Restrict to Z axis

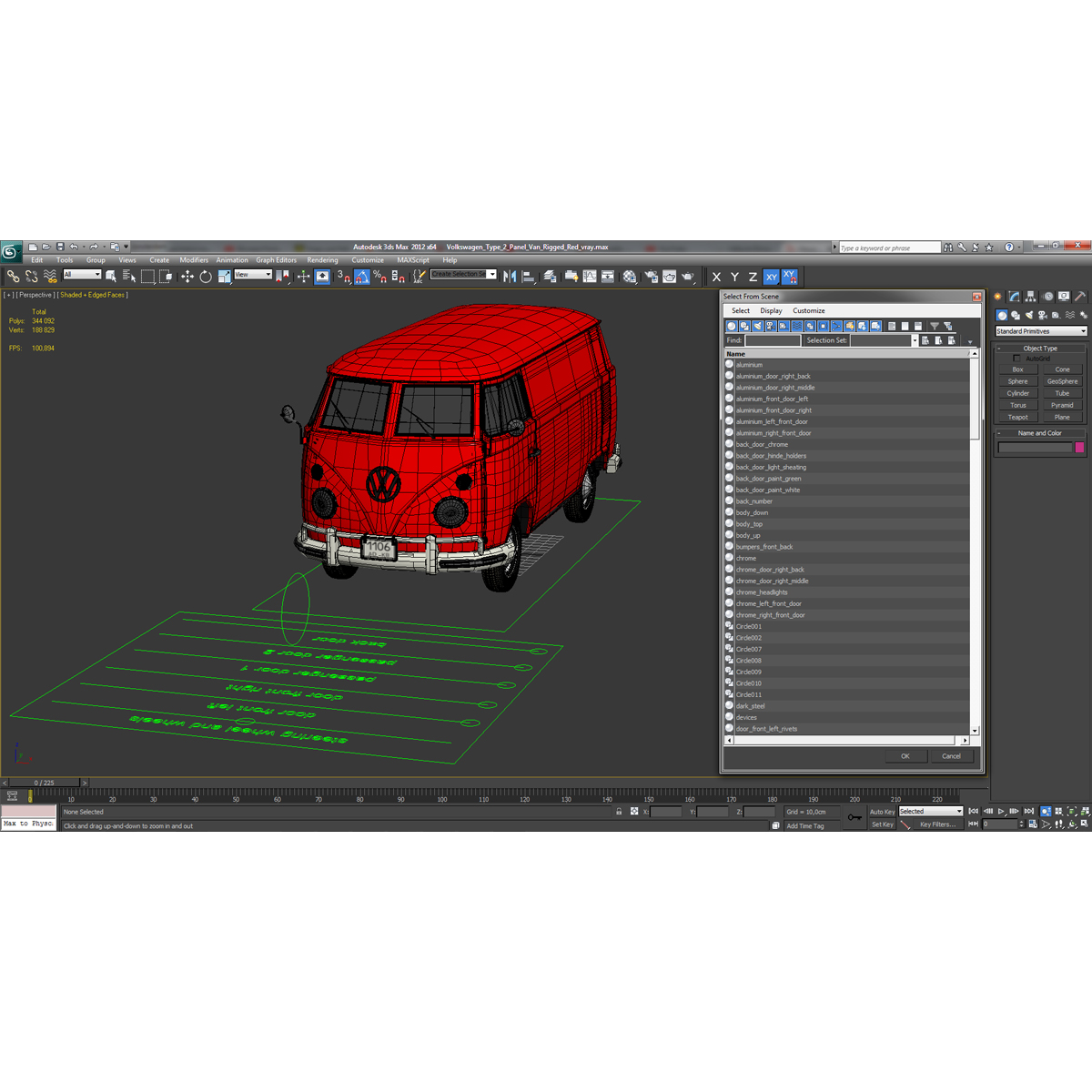[x=753, y=277]
